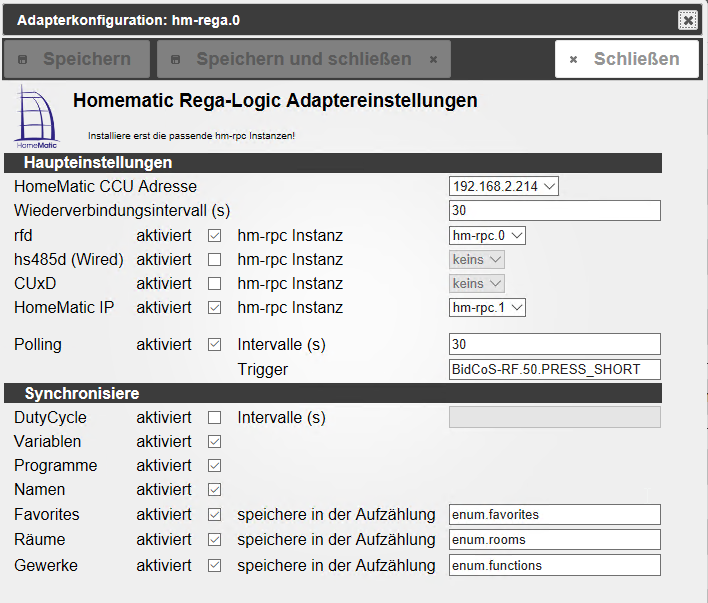
Task: Close dialog with title bar X icon
Action: coord(687,19)
